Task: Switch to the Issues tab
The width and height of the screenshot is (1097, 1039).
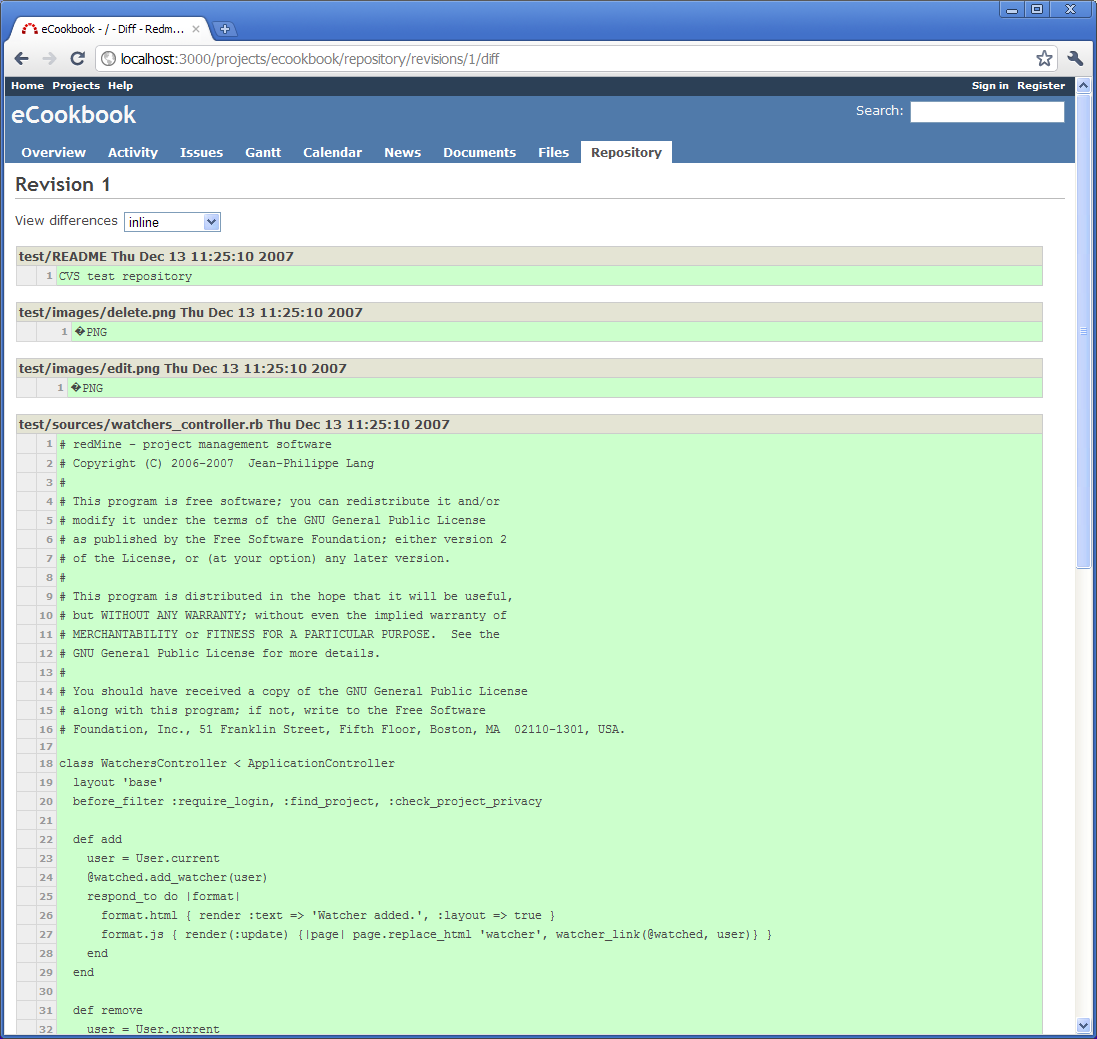Action: pyautogui.click(x=201, y=153)
